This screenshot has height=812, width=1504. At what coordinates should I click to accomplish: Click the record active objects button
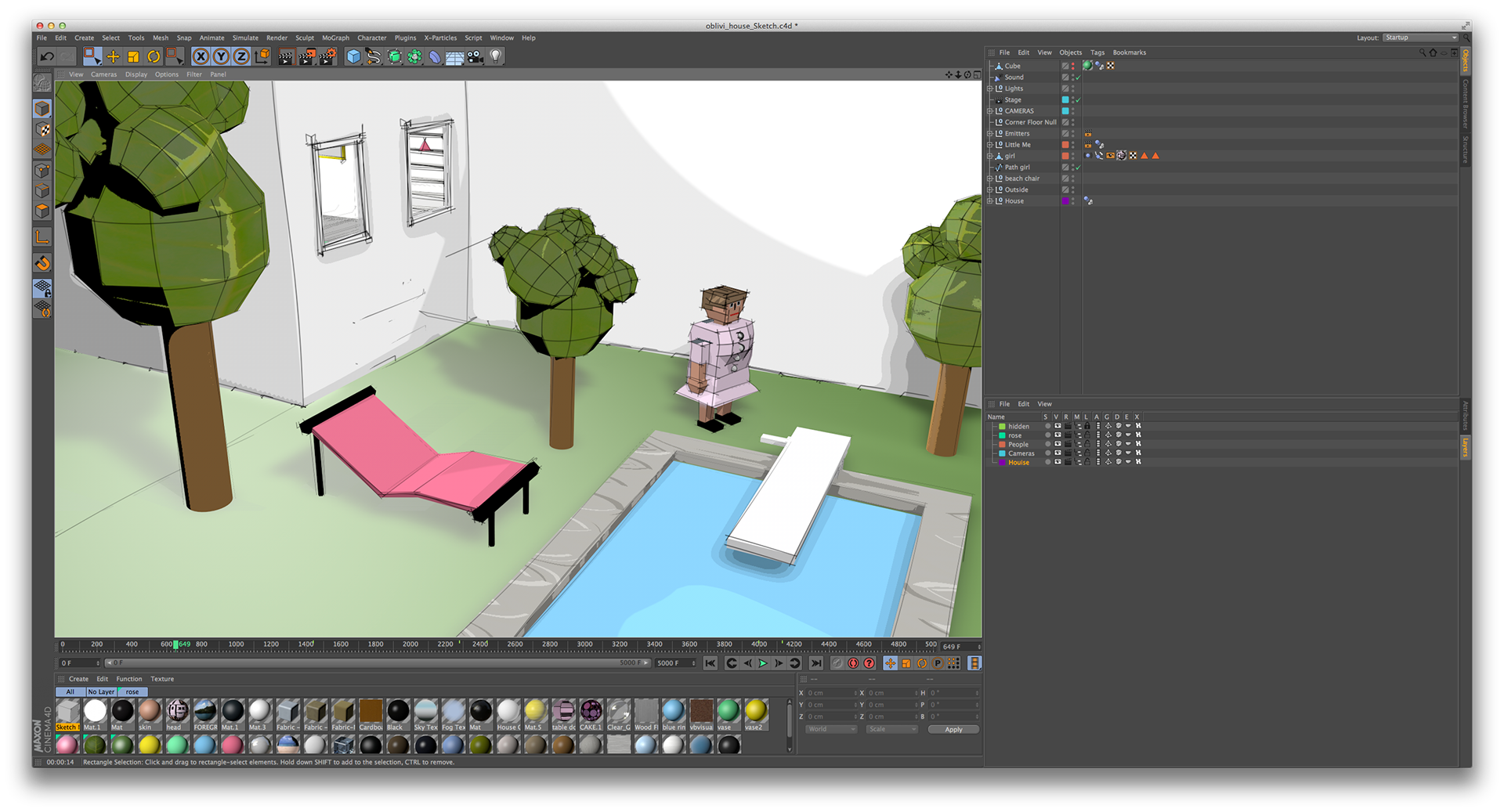tap(837, 663)
